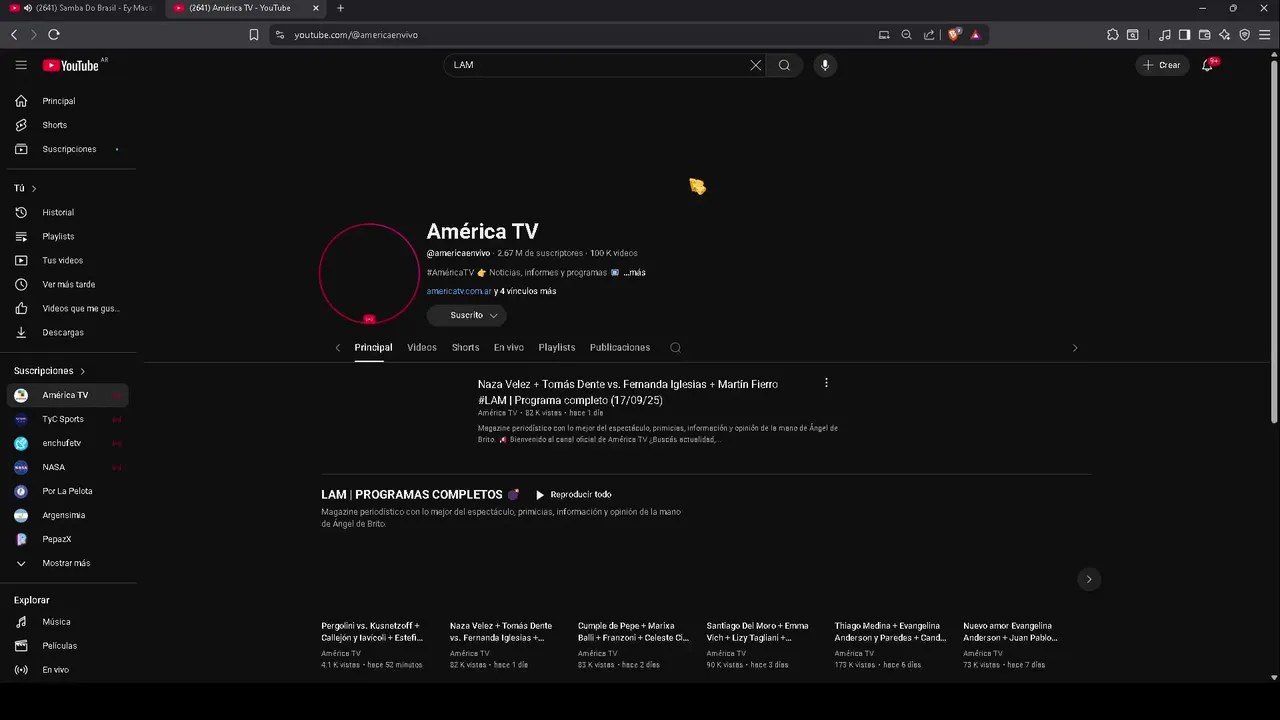The image size is (1280, 720).
Task: Open NASA subscription channel
Action: pos(68,467)
